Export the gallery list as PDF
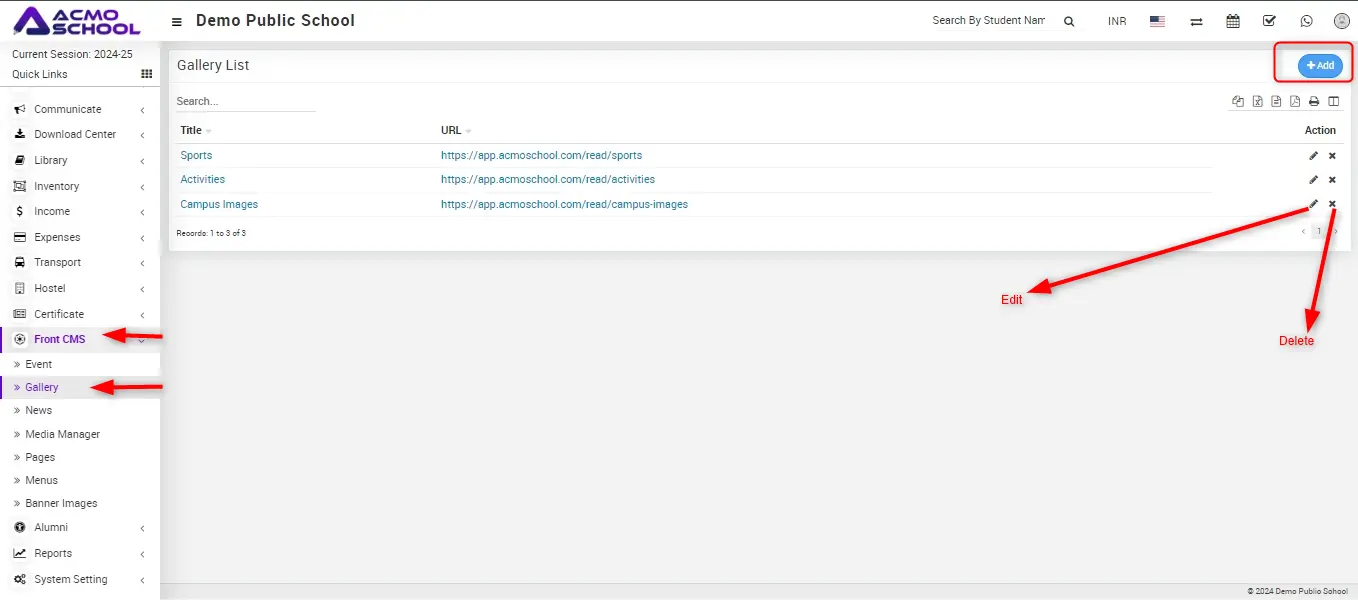The image size is (1358, 600). tap(1295, 101)
